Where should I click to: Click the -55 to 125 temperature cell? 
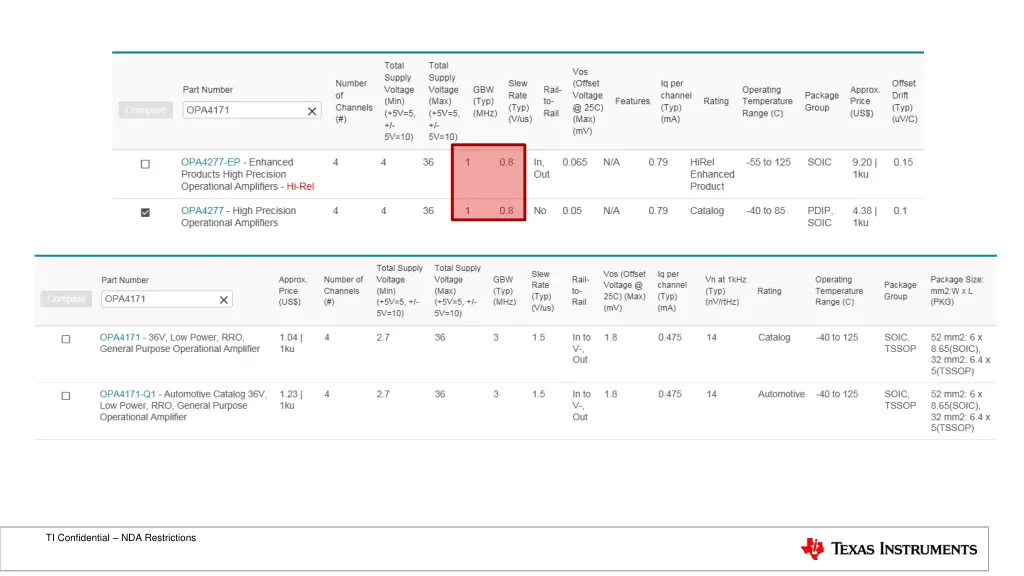pos(768,162)
